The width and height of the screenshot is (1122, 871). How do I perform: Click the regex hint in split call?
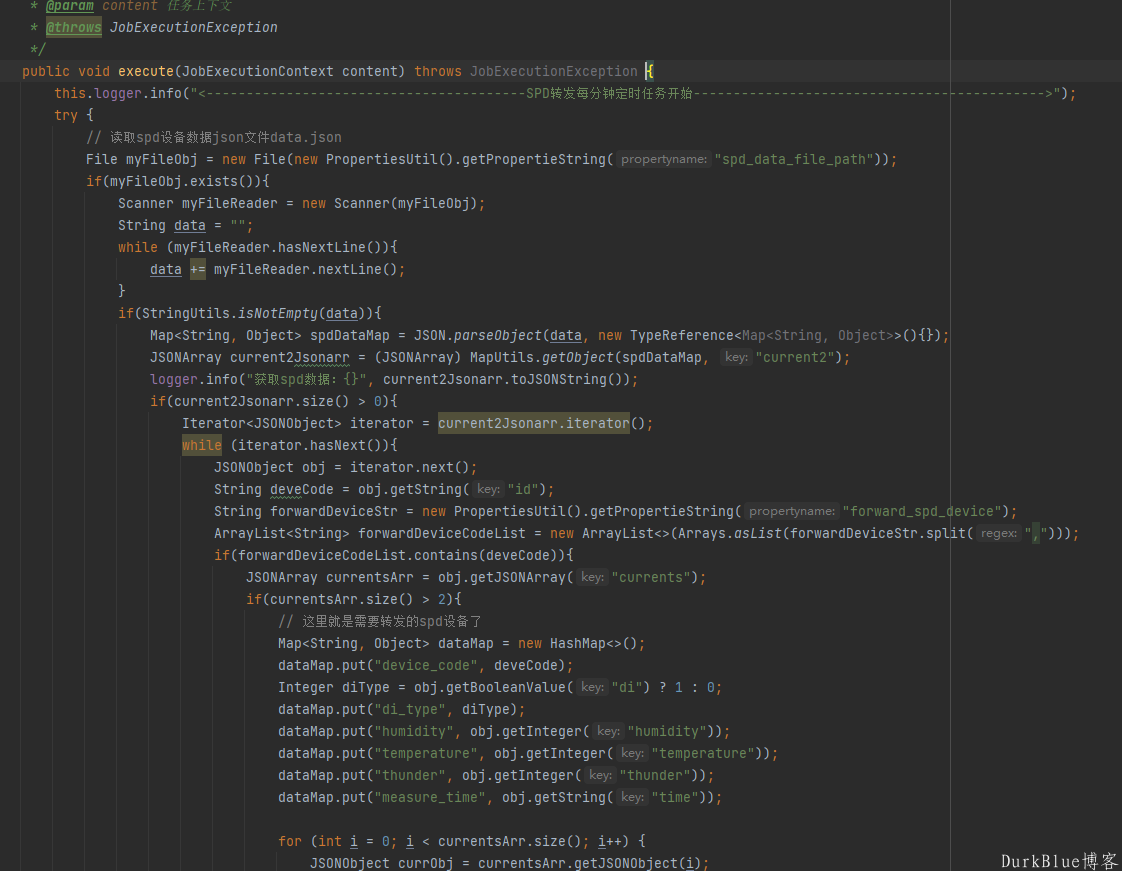(x=999, y=534)
